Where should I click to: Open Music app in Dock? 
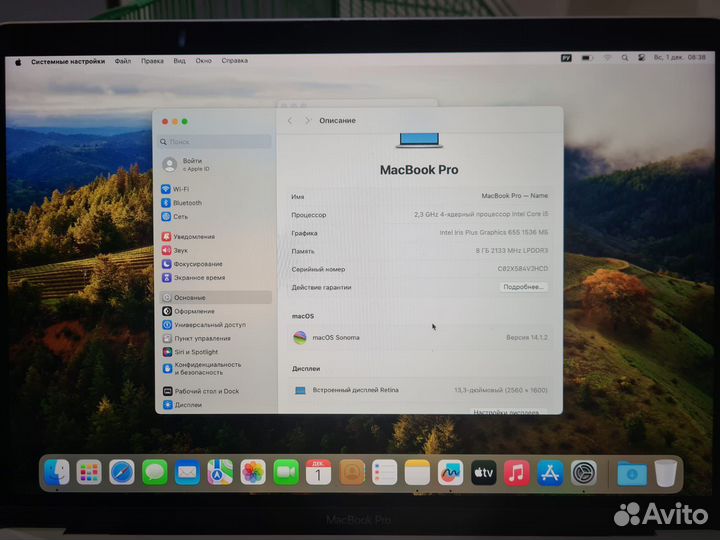(517, 472)
